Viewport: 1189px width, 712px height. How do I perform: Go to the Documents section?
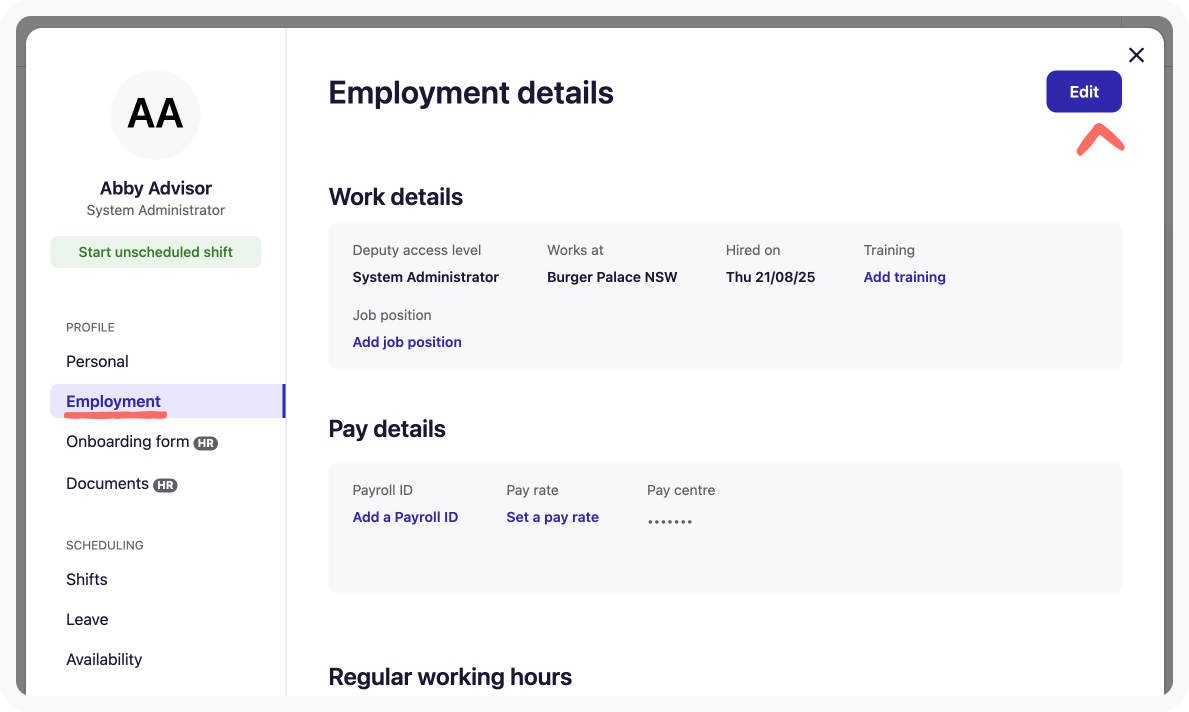(x=107, y=484)
